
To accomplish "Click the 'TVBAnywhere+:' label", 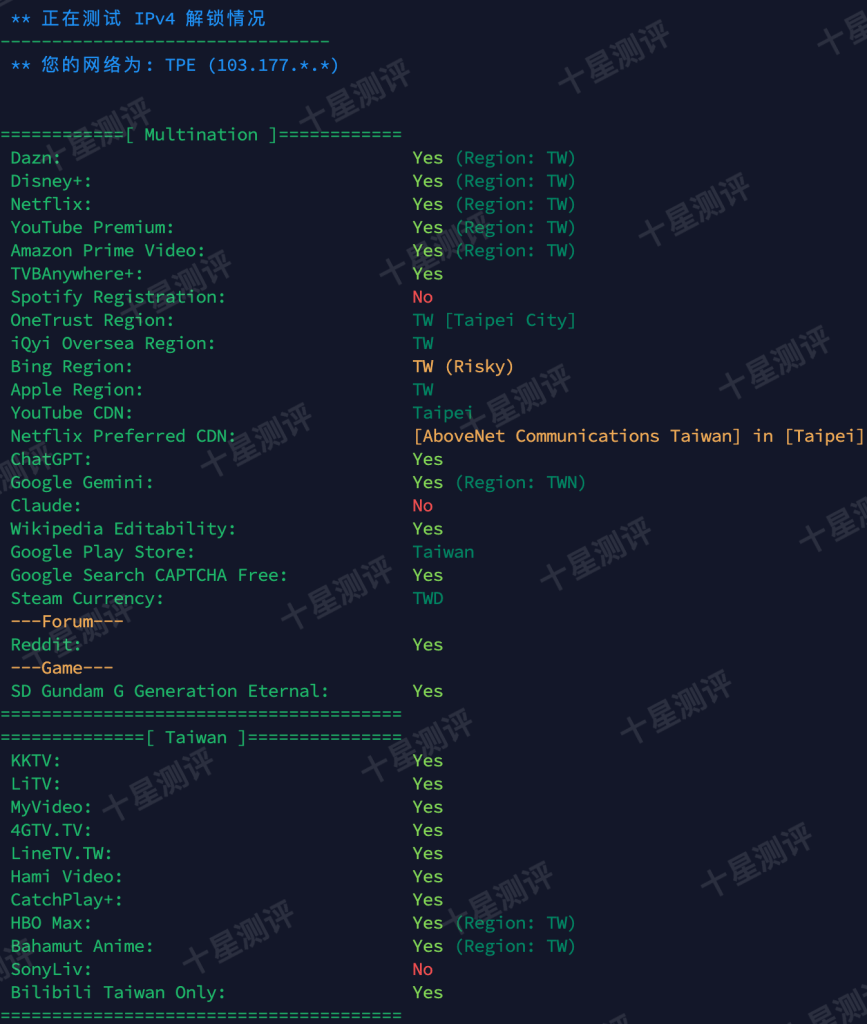I will point(77,274).
